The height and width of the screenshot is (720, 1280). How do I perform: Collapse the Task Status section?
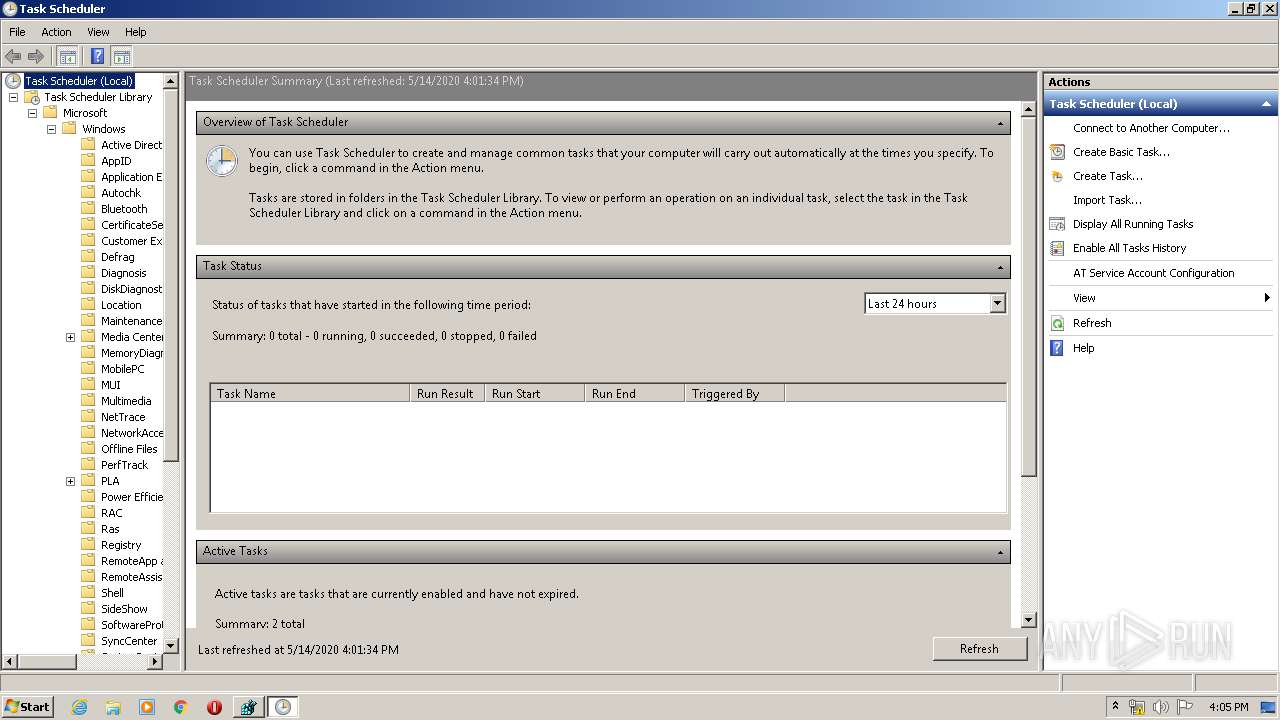click(x=1000, y=267)
